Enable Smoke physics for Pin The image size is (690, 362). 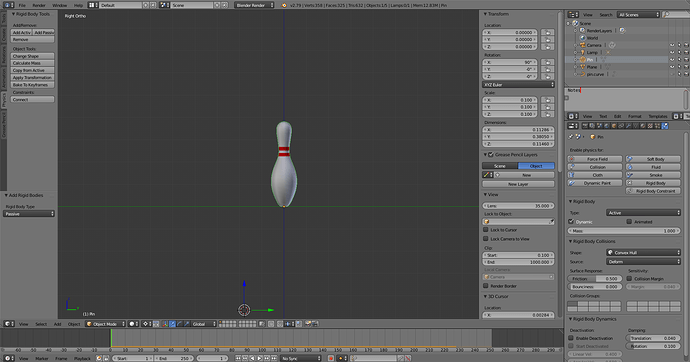653,175
